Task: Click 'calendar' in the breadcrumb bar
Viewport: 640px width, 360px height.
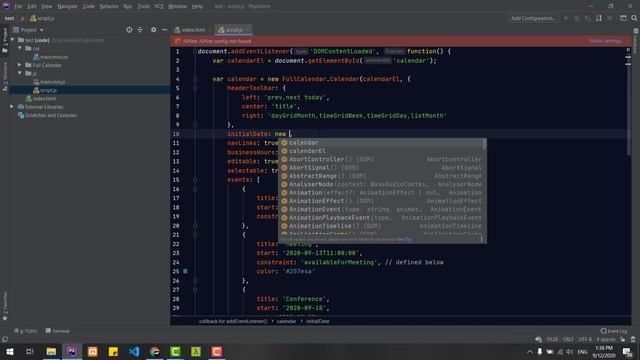Action: (x=286, y=321)
